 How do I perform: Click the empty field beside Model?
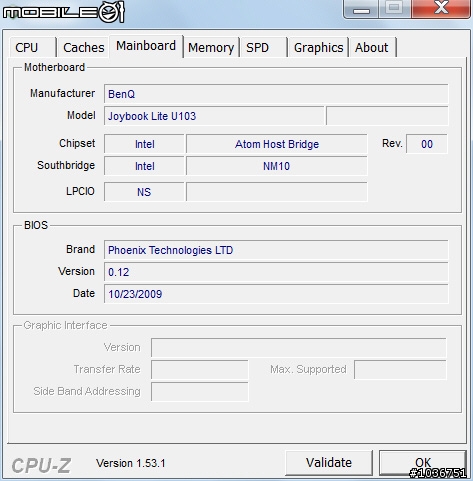387,116
